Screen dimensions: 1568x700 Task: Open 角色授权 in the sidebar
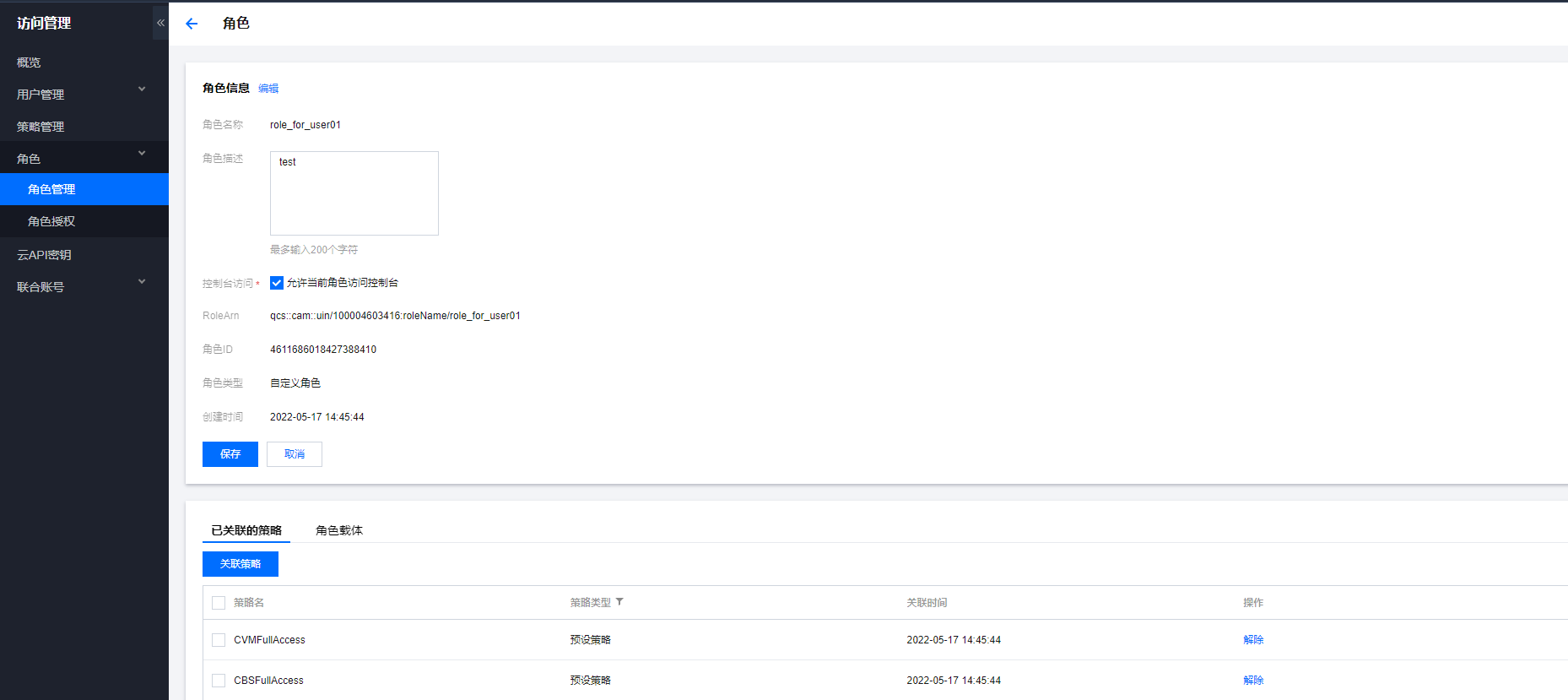tap(51, 221)
